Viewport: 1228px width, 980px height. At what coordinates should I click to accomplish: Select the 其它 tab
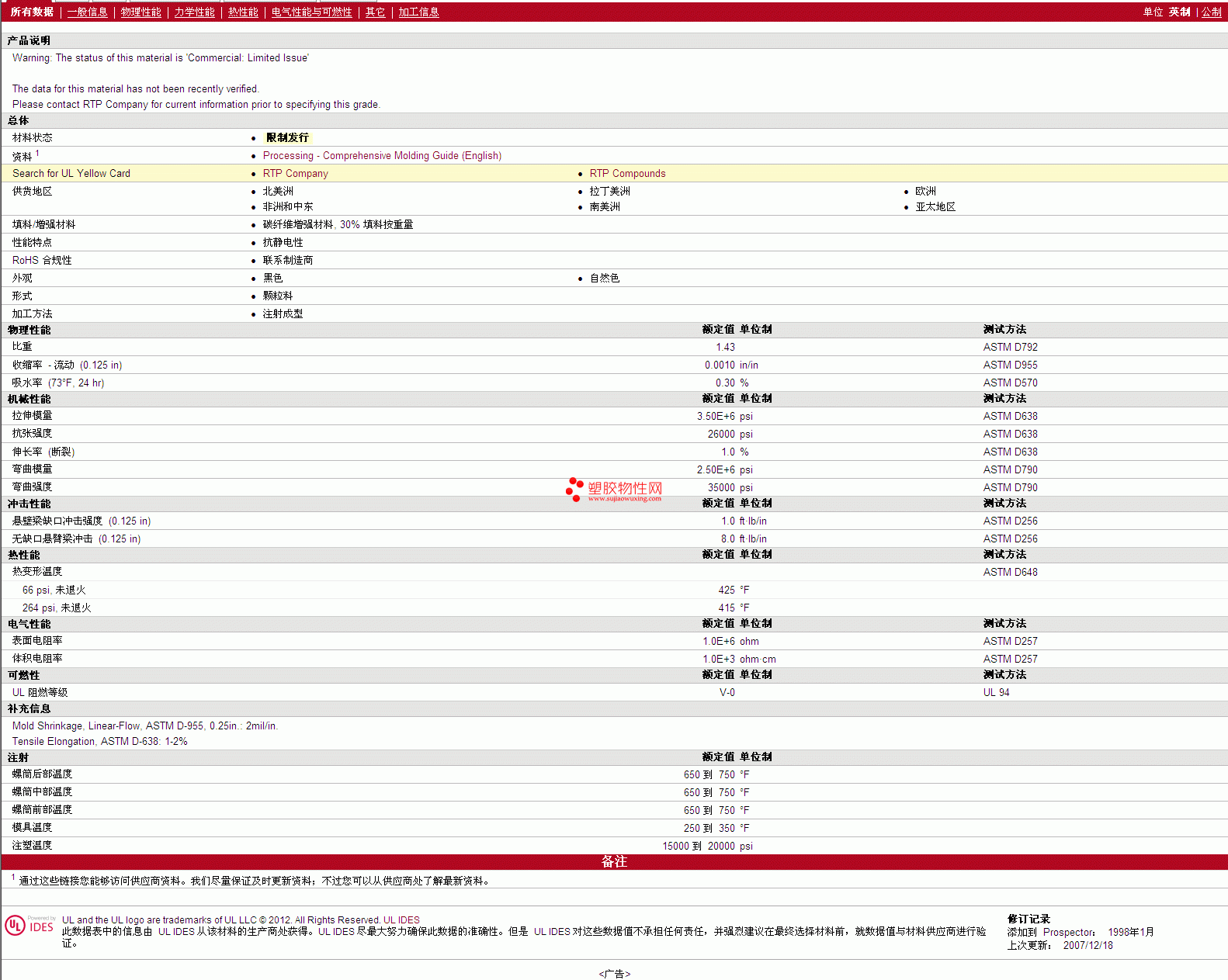point(375,12)
